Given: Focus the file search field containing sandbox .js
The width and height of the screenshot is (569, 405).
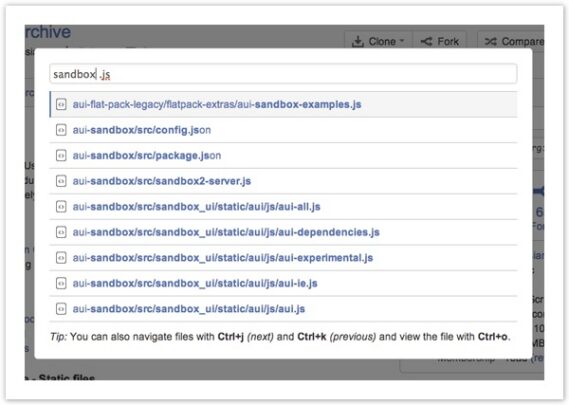Looking at the screenshot, I should point(283,74).
